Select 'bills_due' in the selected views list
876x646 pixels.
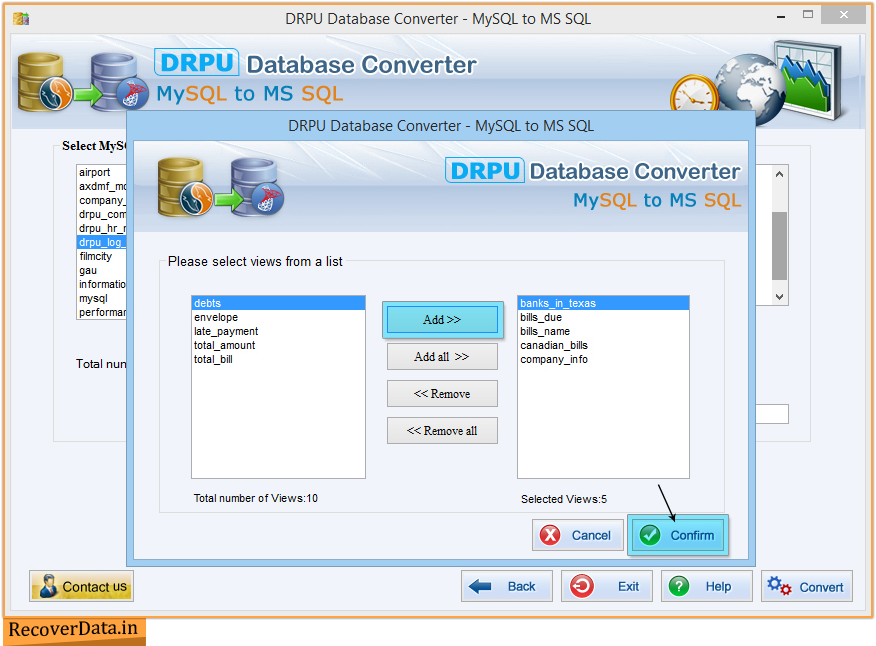coord(603,317)
